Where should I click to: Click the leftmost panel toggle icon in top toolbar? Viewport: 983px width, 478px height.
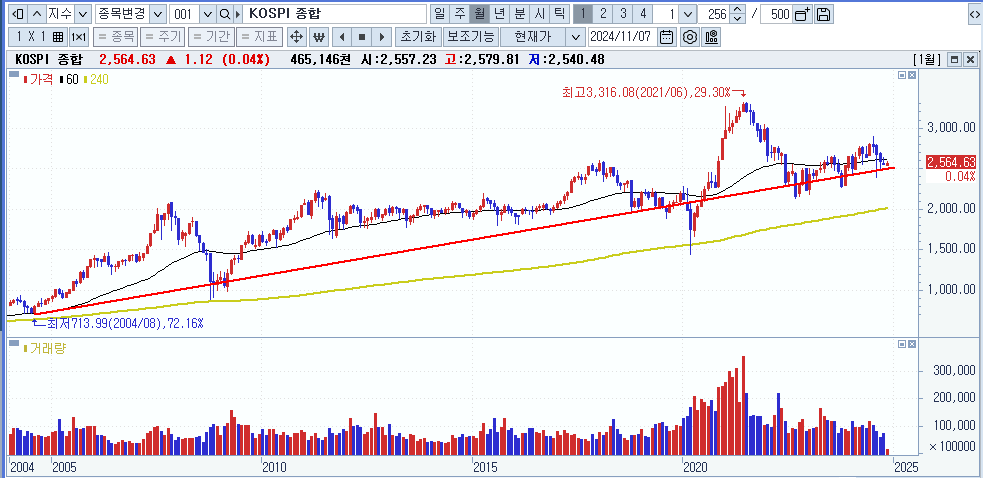(20, 14)
